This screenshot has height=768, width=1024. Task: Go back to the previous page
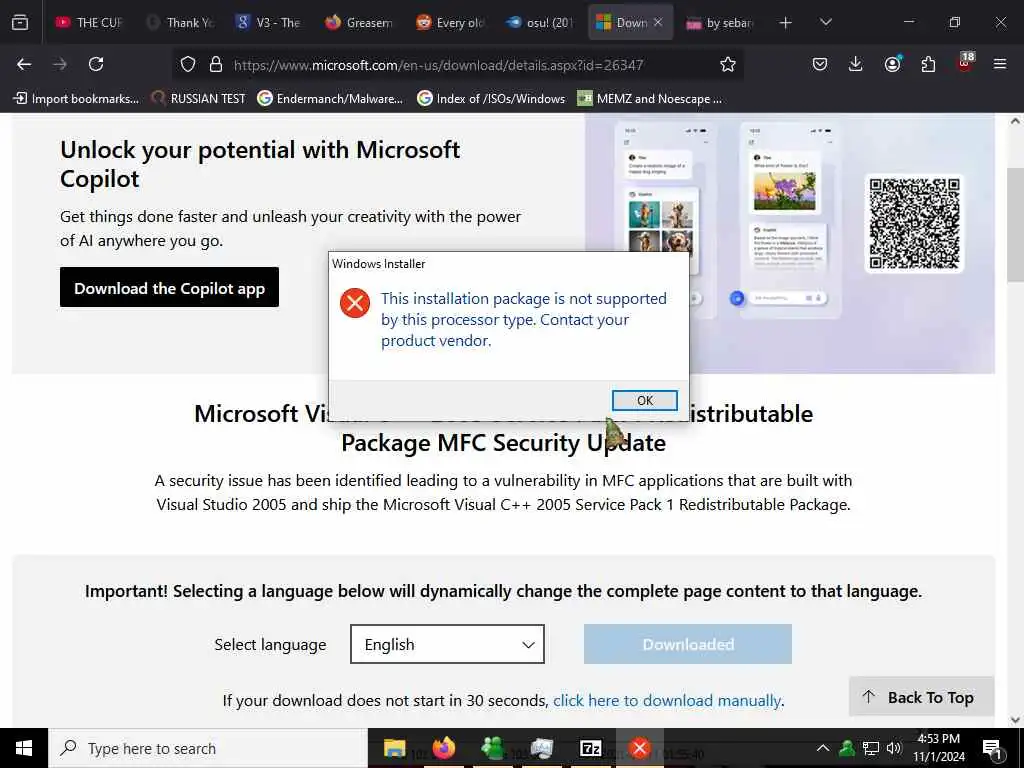pos(24,64)
